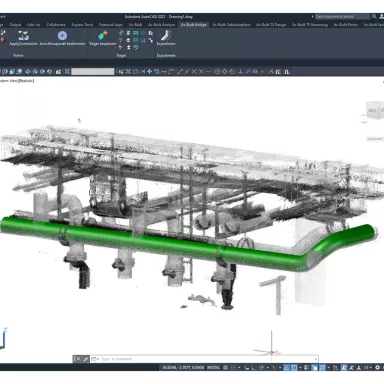Expand command line history arrow at right end
This screenshot has width=384, height=384.
pos(315,359)
